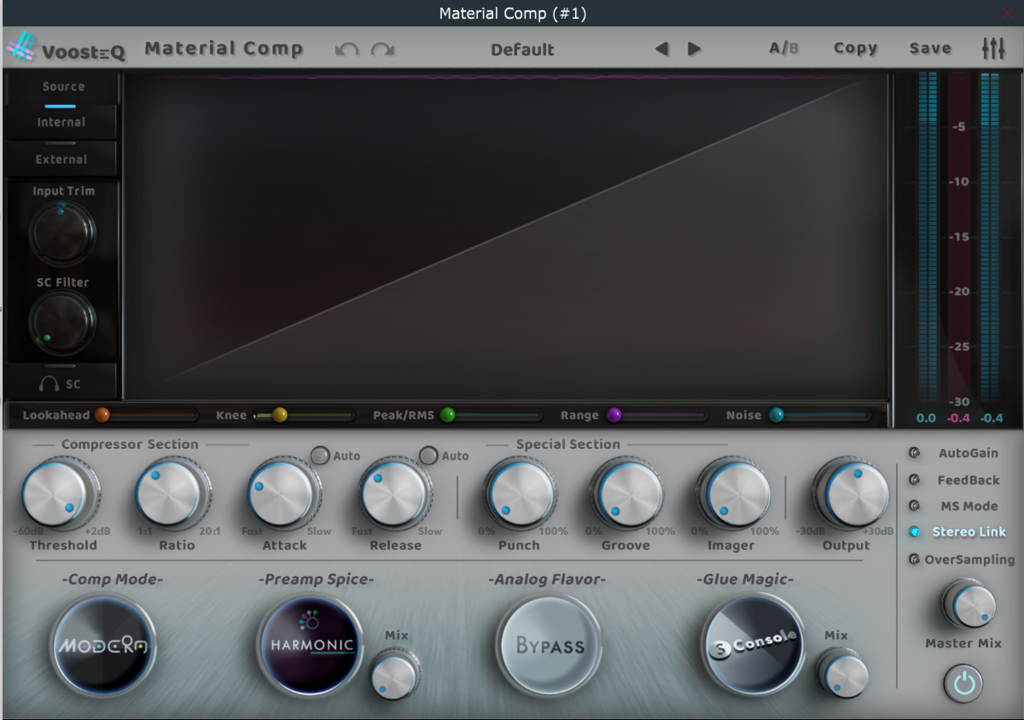Toggle the power bypass button
The image size is (1024, 720).
(x=963, y=683)
